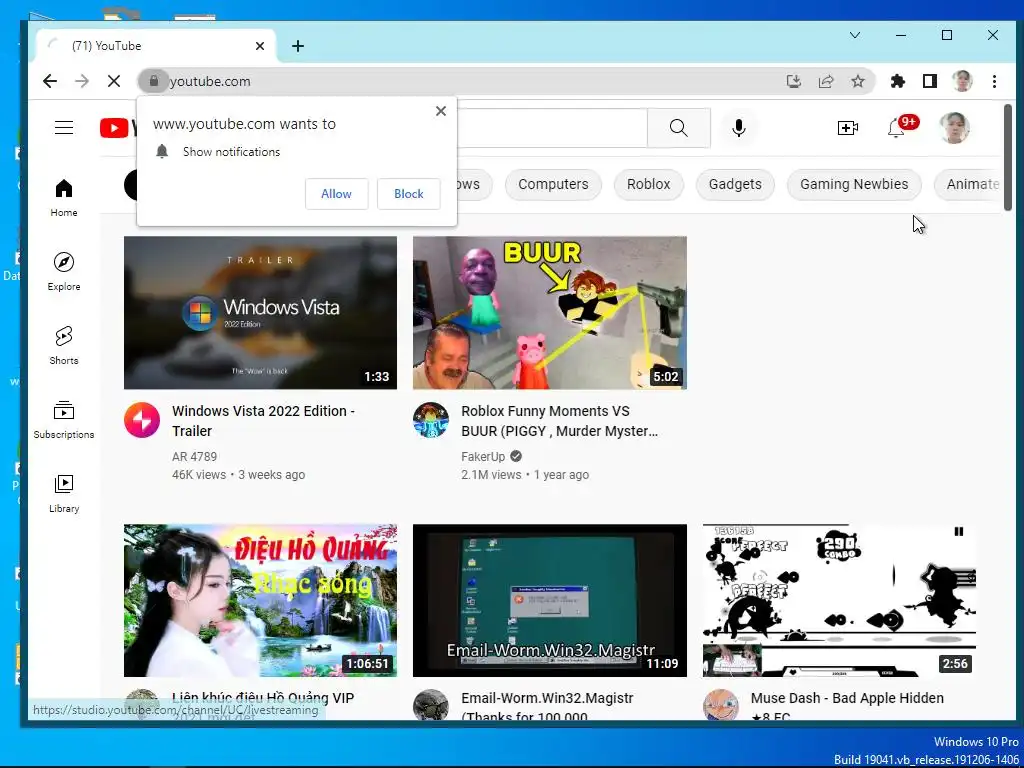Select the Computers filter chip
The height and width of the screenshot is (768, 1024).
point(553,184)
